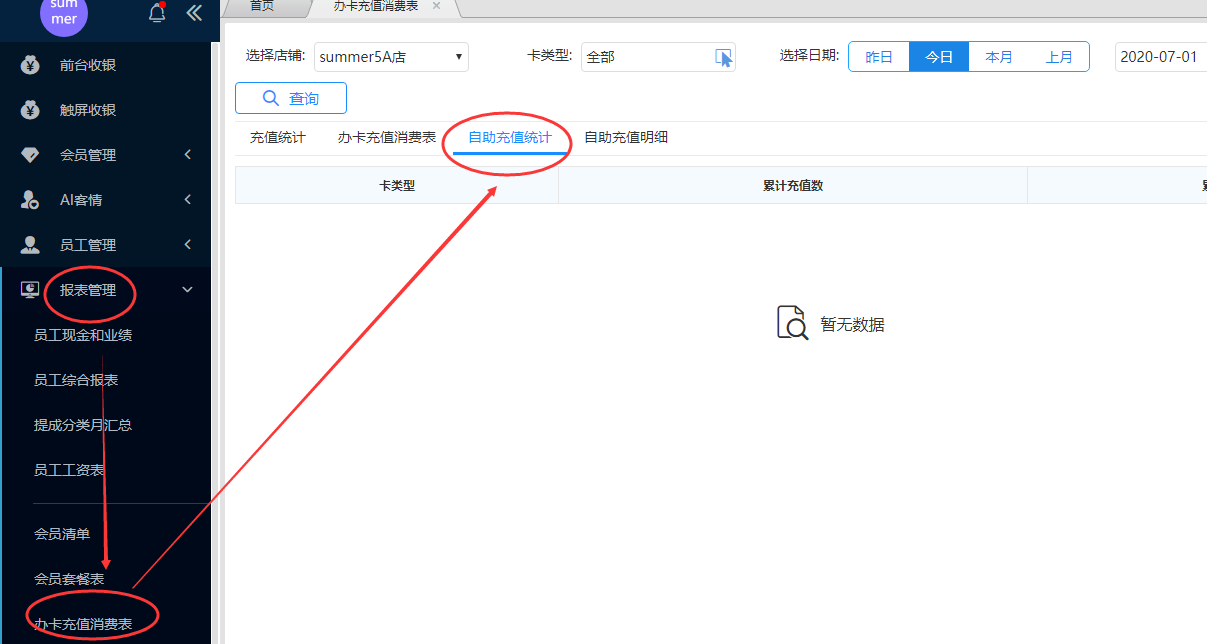
Task: Expand 员工管理 menu chevron
Action: coord(188,245)
